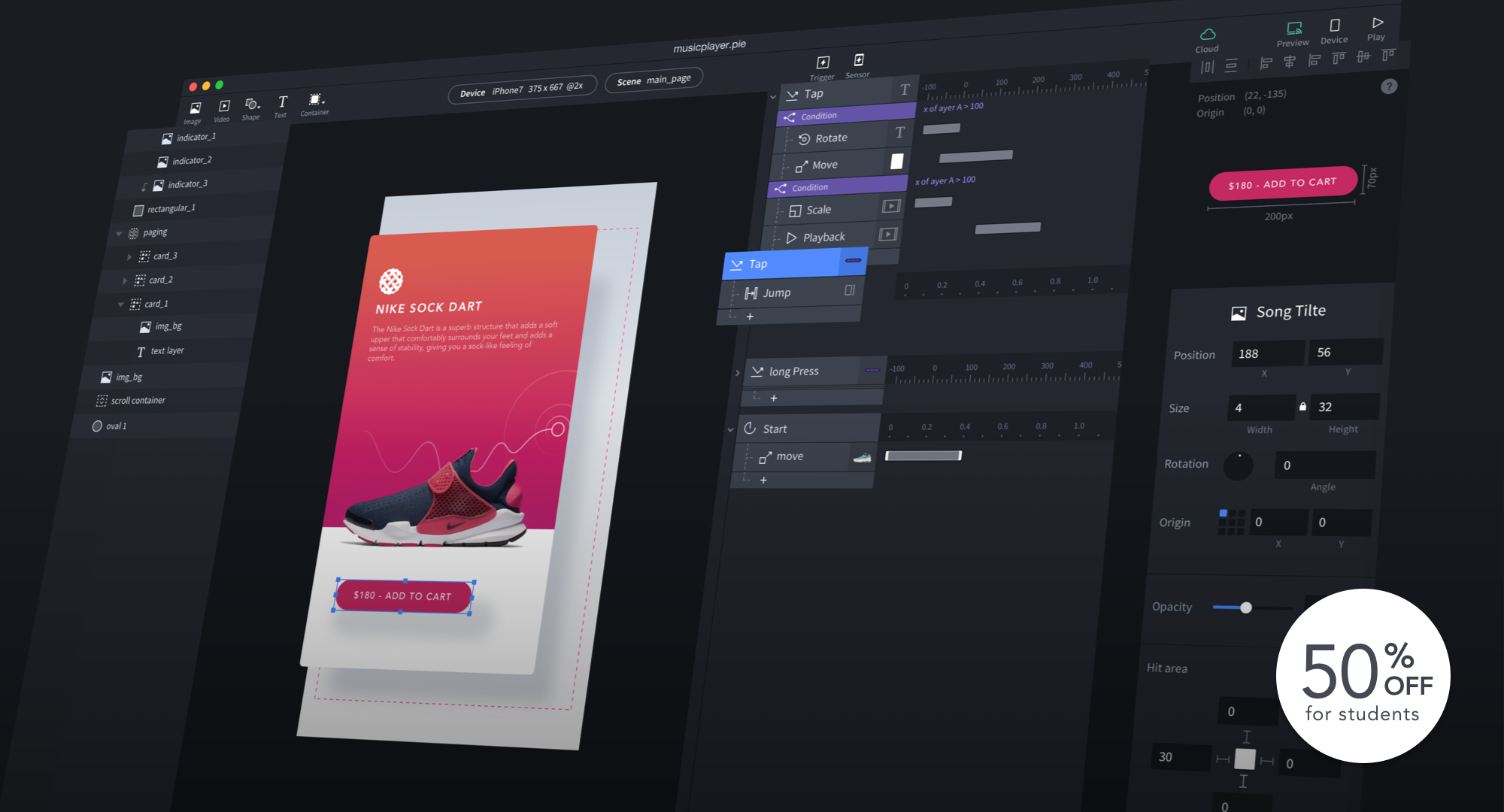Expand the card_2 layer group
Screen dimensions: 1504x812
click(125, 280)
